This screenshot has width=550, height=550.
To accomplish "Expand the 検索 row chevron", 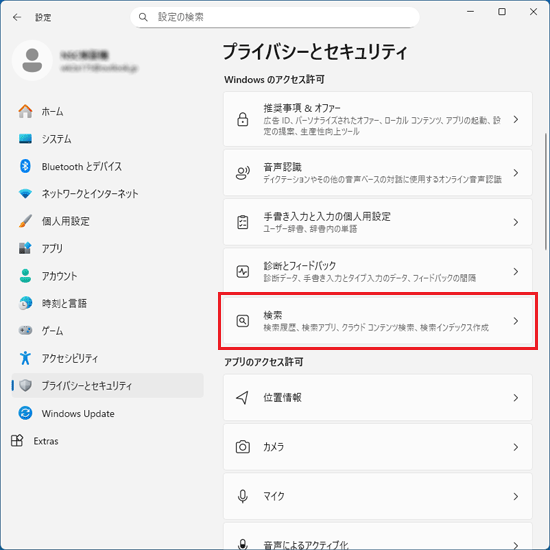I will click(x=516, y=321).
